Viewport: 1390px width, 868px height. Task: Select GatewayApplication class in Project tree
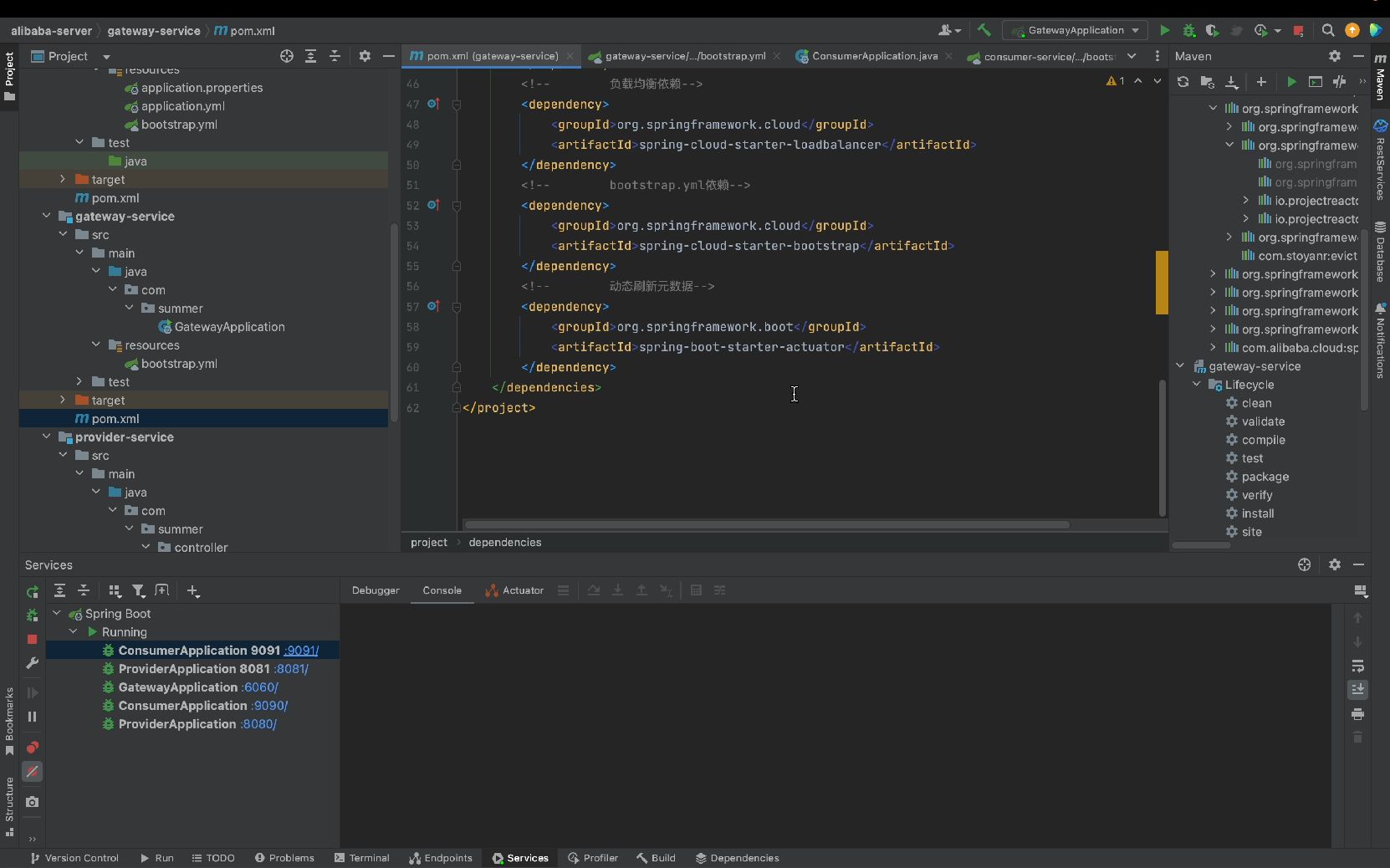coord(229,327)
